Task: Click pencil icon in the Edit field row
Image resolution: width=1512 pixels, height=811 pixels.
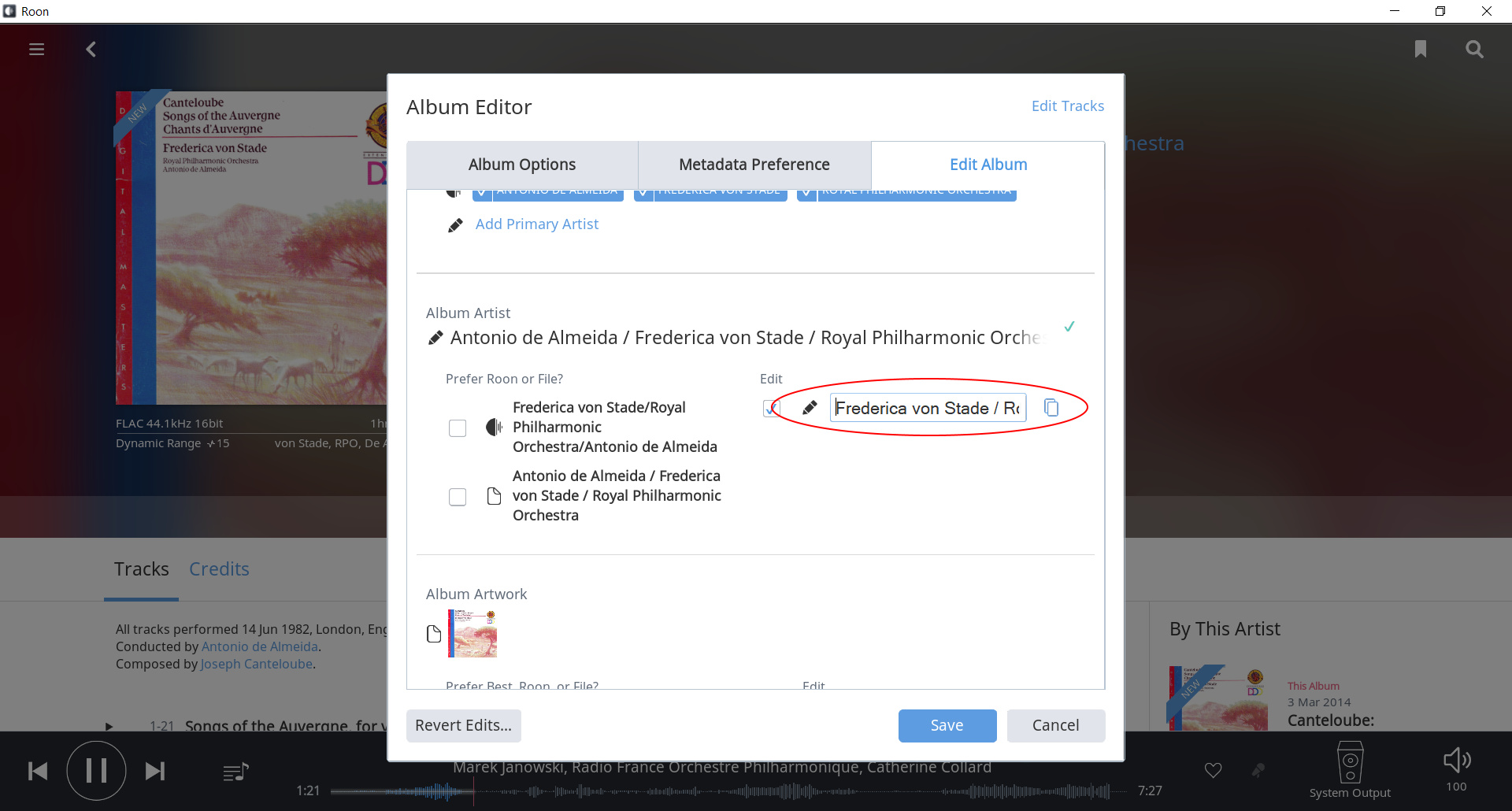Action: [x=809, y=408]
